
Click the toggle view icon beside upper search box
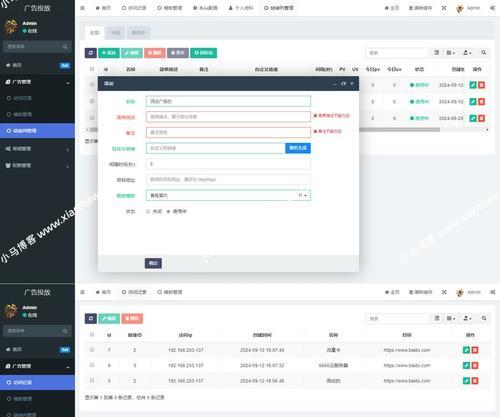pos(436,53)
